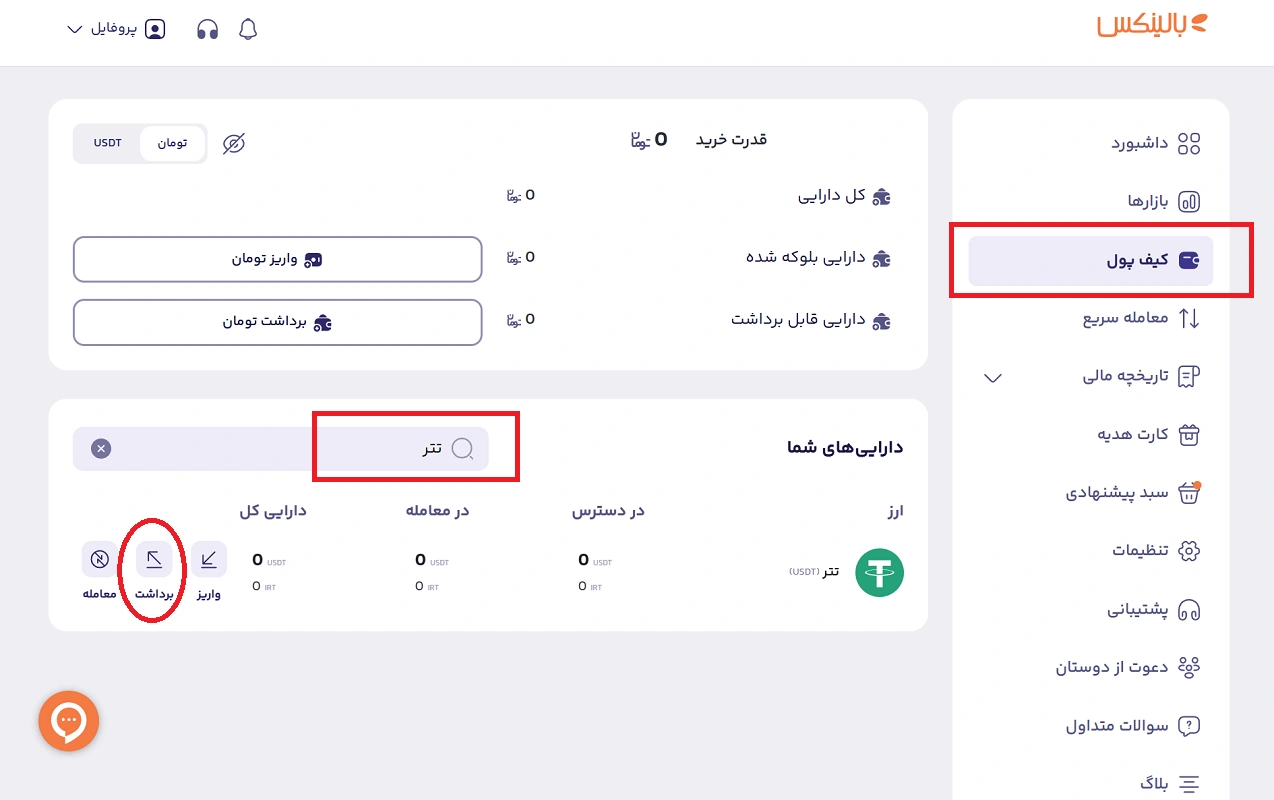Viewport: 1274px width, 800px height.
Task: Select the واریز deposit icon for Tether
Action: [209, 559]
